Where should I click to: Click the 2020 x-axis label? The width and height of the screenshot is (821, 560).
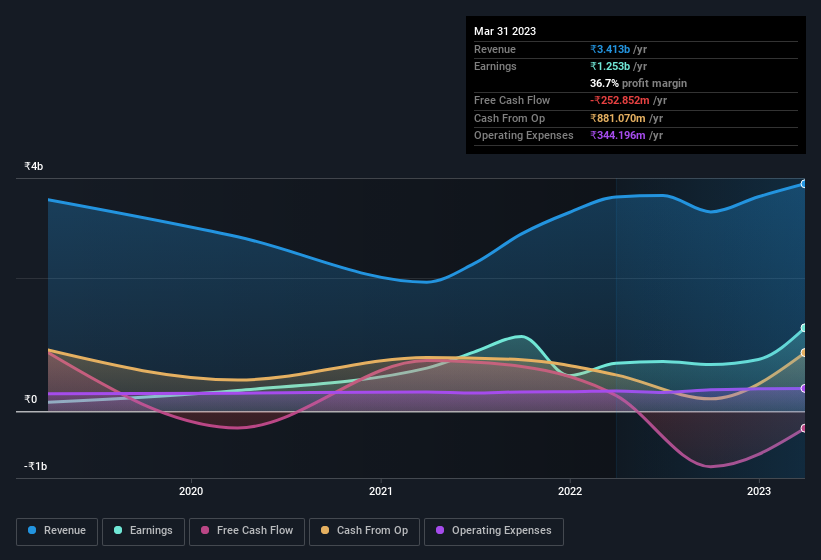191,491
